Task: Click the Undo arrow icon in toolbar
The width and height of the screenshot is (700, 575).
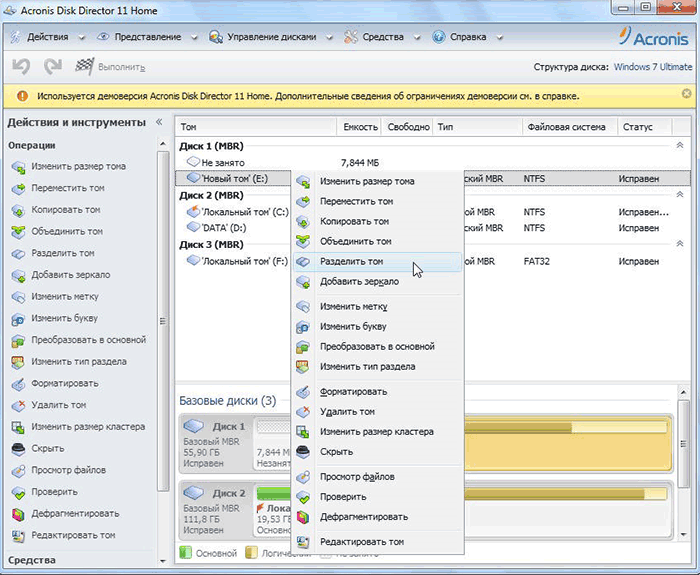Action: point(21,67)
